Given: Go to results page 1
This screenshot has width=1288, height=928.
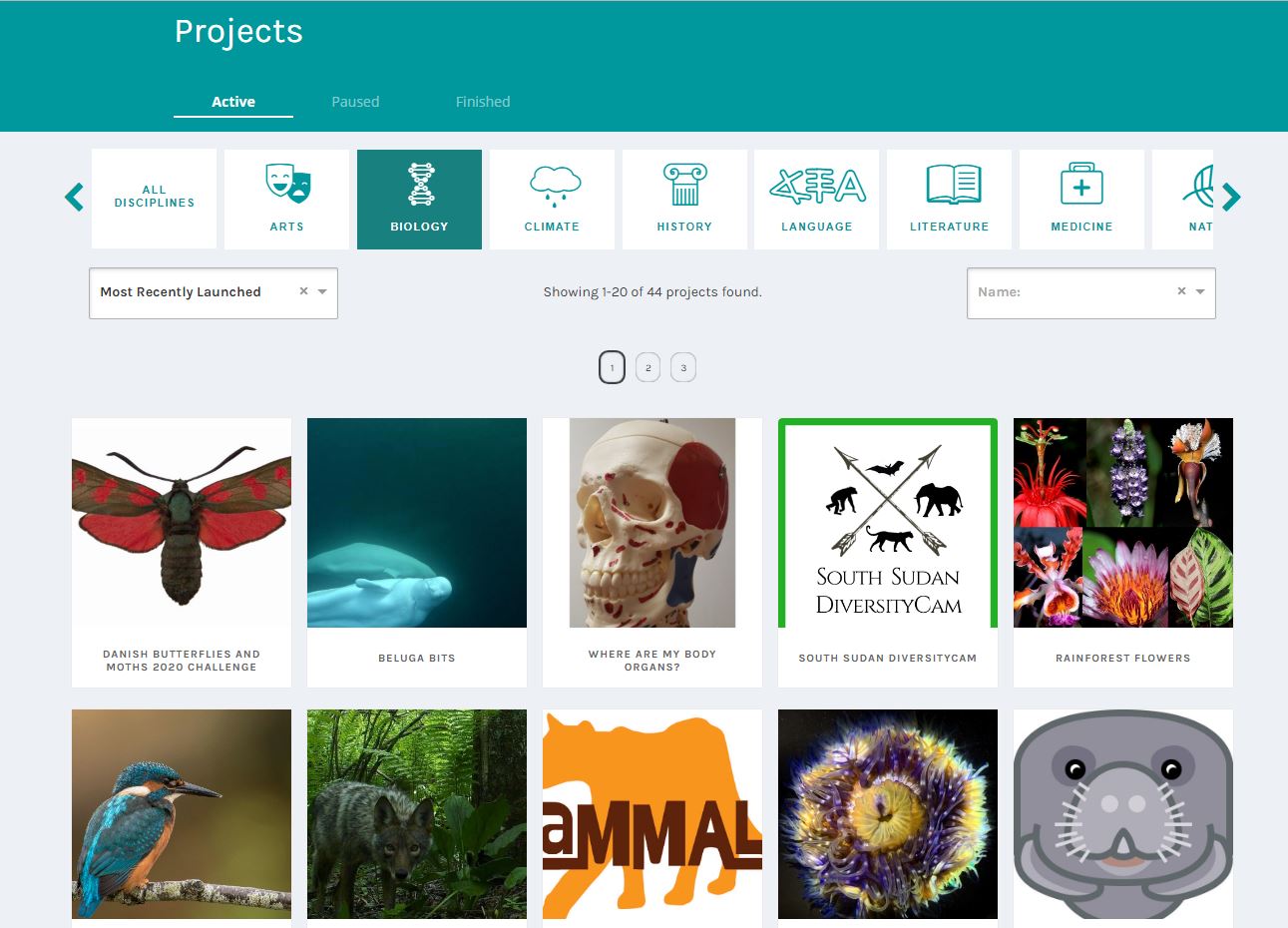Looking at the screenshot, I should (613, 368).
